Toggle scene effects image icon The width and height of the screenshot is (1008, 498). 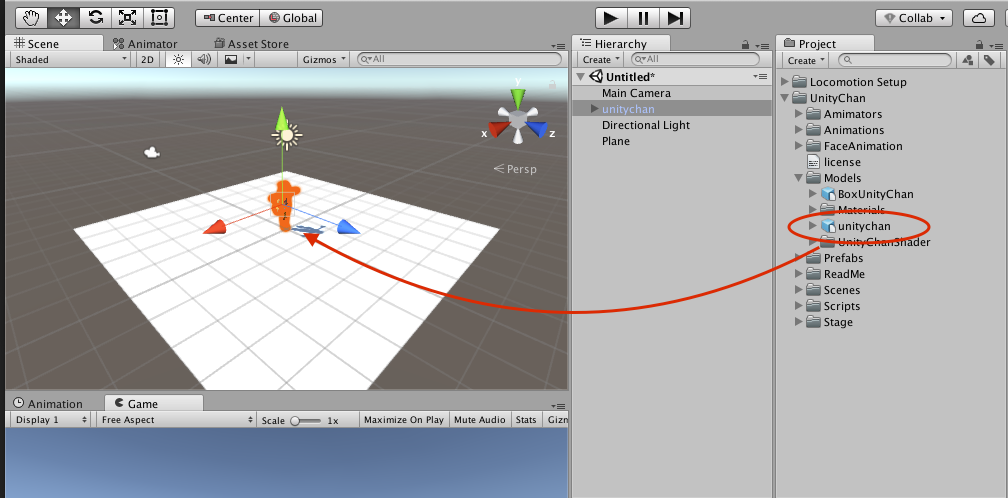pyautogui.click(x=230, y=59)
